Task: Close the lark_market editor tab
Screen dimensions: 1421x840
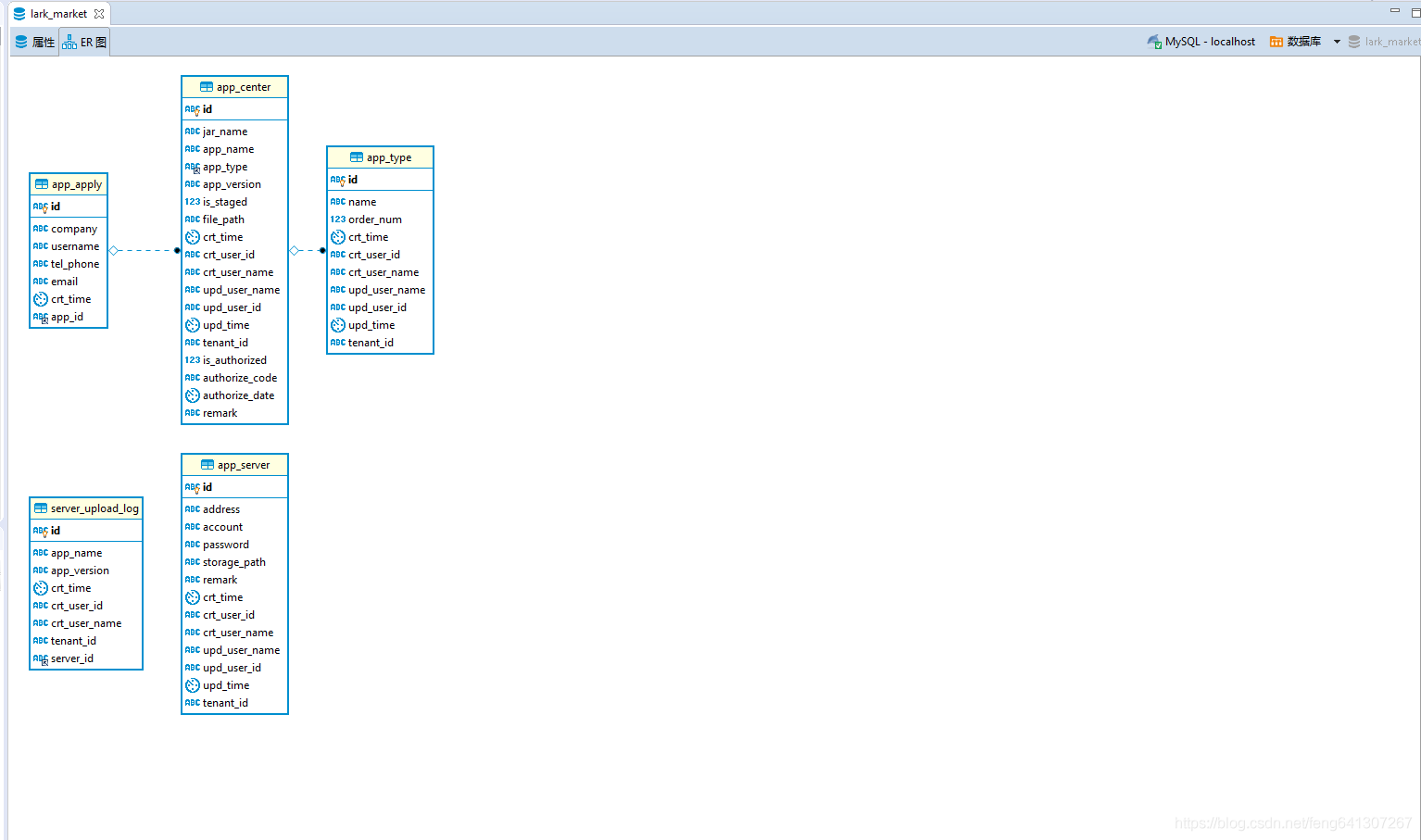Action: click(99, 14)
